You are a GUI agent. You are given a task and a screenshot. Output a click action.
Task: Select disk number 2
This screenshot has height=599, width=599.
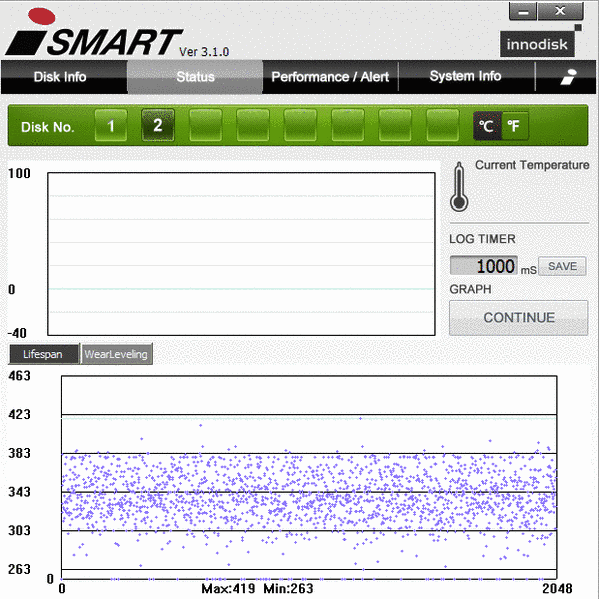click(158, 125)
